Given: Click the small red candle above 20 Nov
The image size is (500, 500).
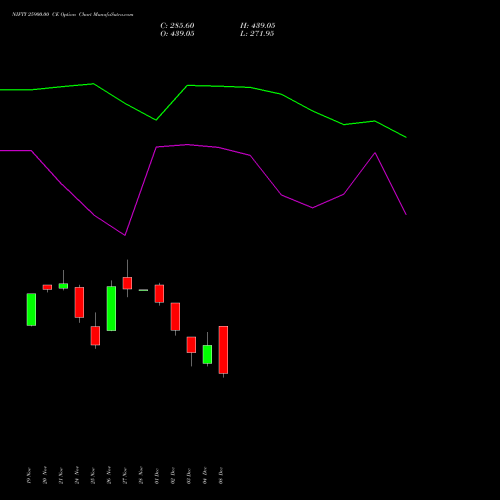Looking at the screenshot, I should point(47,287).
